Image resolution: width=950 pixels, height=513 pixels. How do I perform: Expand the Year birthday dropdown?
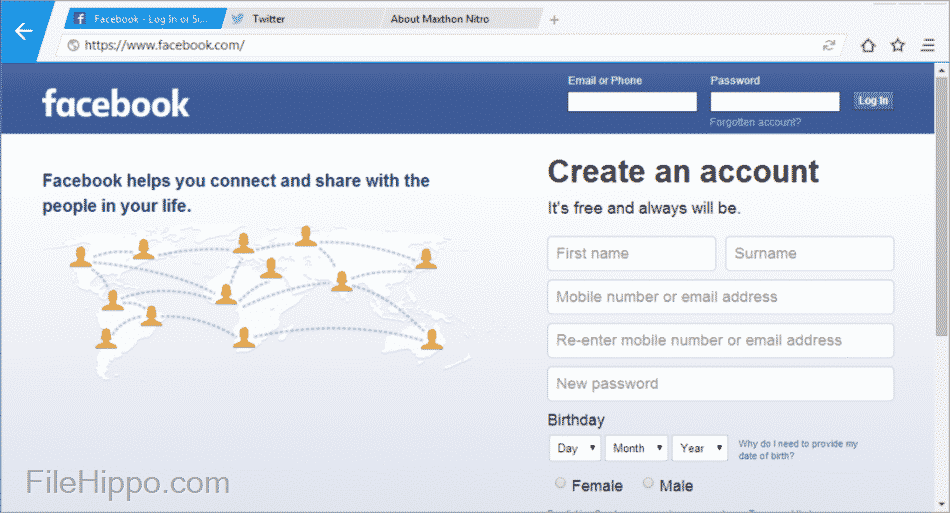click(698, 448)
